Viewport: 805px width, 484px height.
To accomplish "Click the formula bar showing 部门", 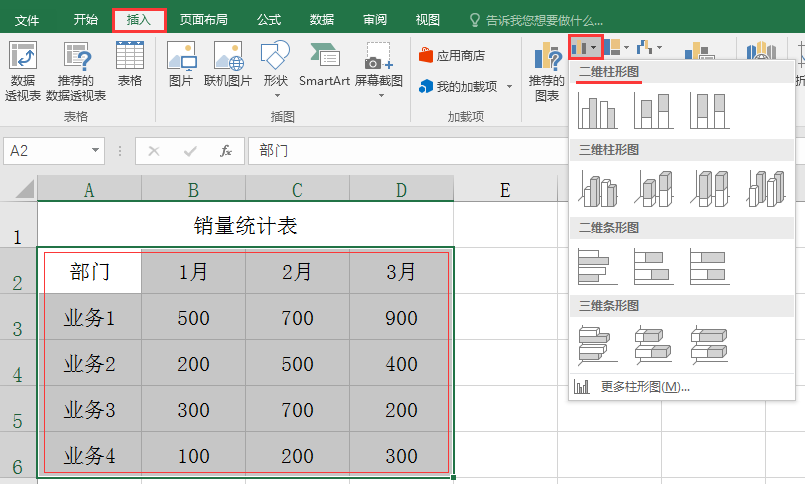I will coord(408,150).
